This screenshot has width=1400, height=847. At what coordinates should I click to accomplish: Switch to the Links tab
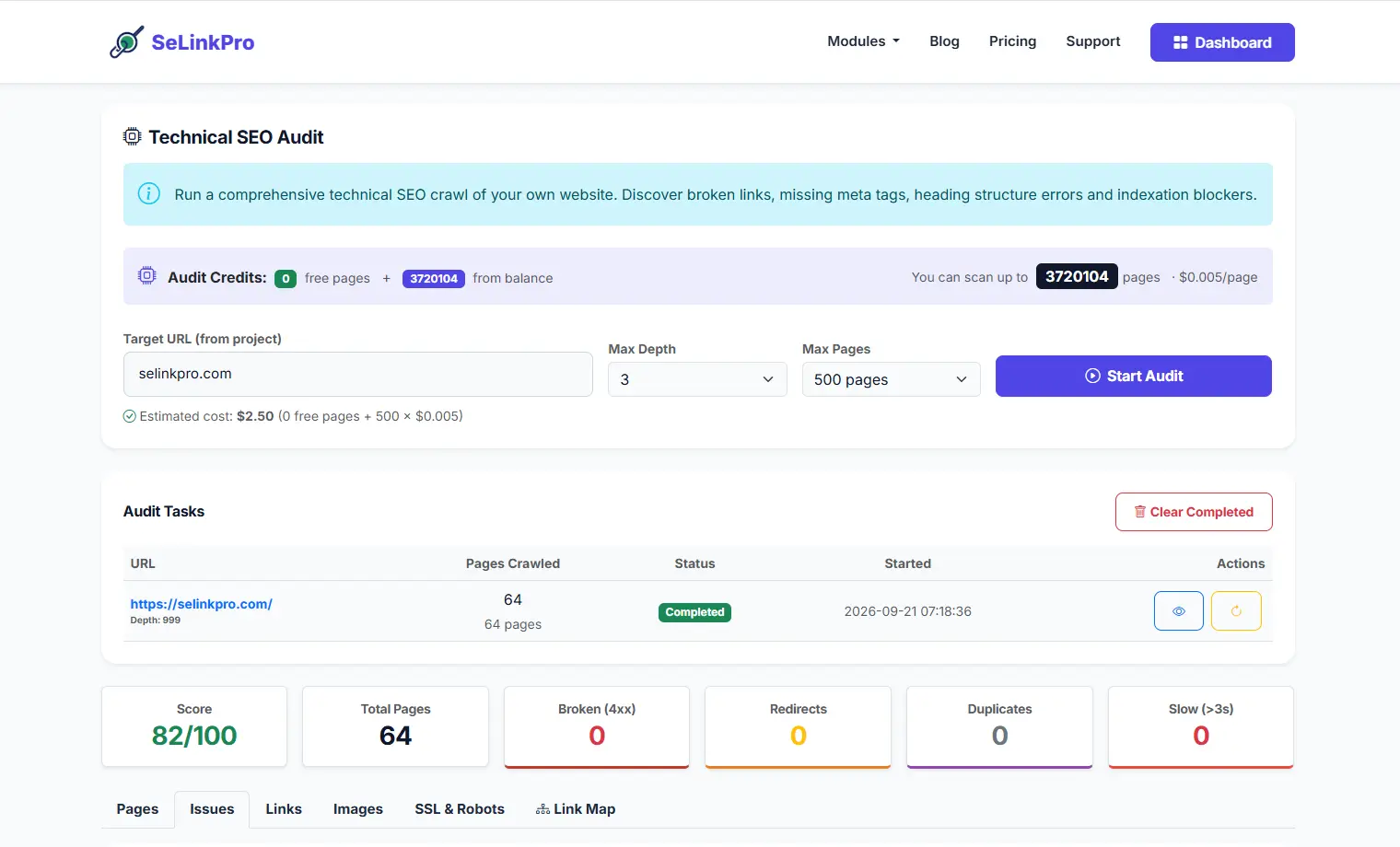[284, 809]
